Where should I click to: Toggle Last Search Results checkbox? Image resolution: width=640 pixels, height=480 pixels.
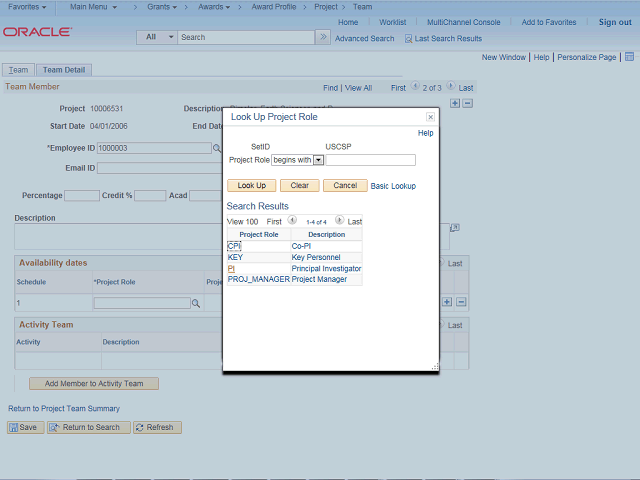point(408,38)
